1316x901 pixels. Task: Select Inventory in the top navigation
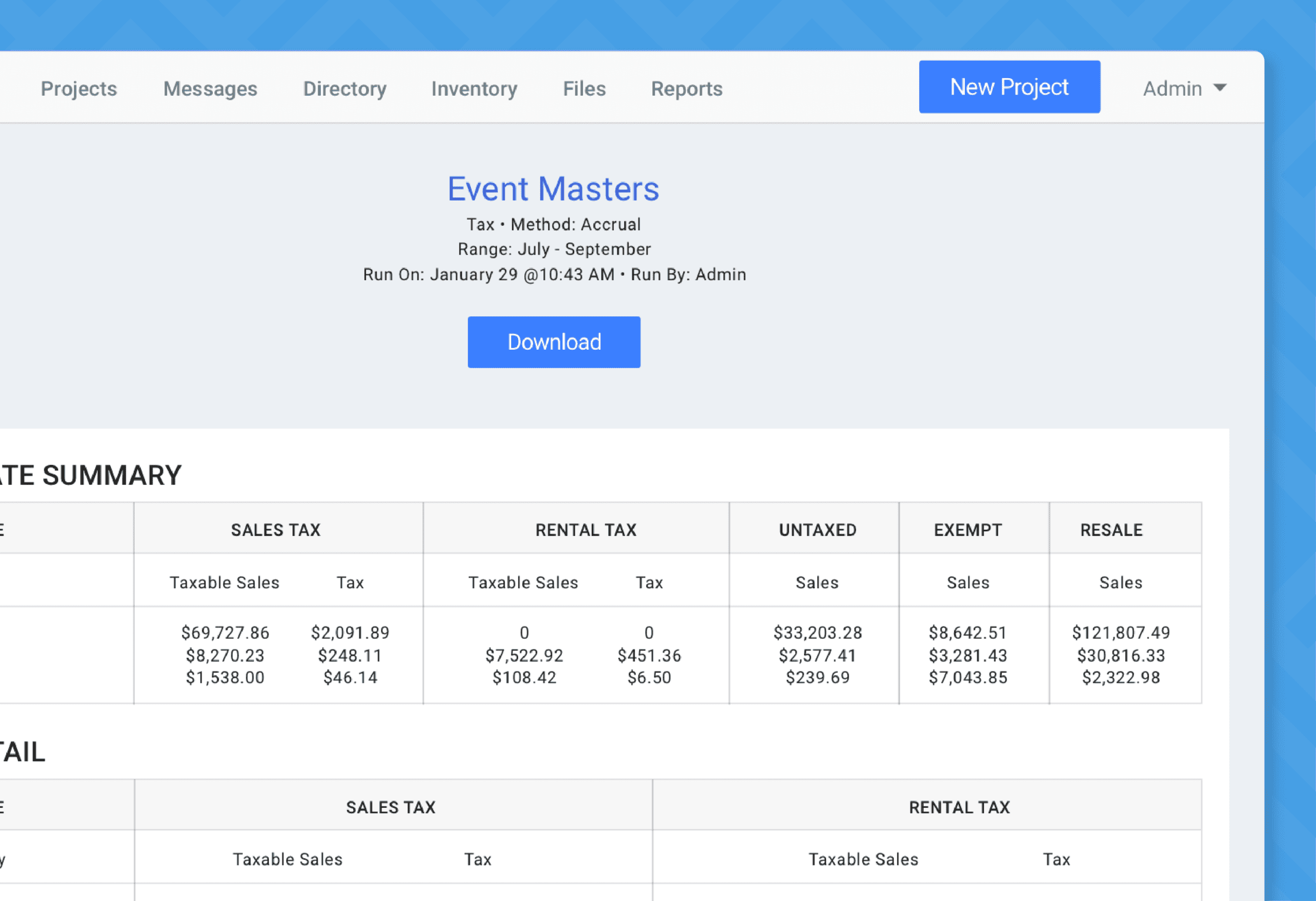(x=474, y=89)
